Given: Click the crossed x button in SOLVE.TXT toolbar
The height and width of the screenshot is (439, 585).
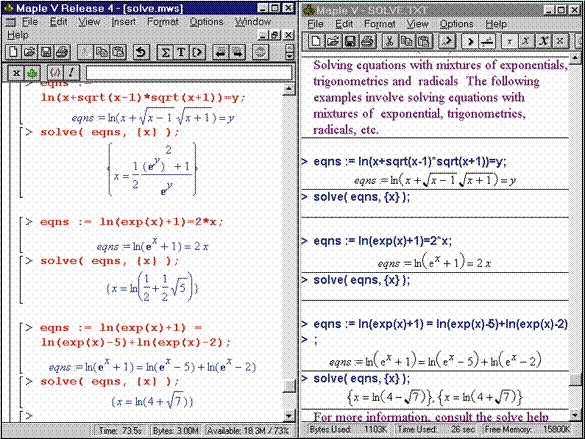Looking at the screenshot, I should point(560,41).
